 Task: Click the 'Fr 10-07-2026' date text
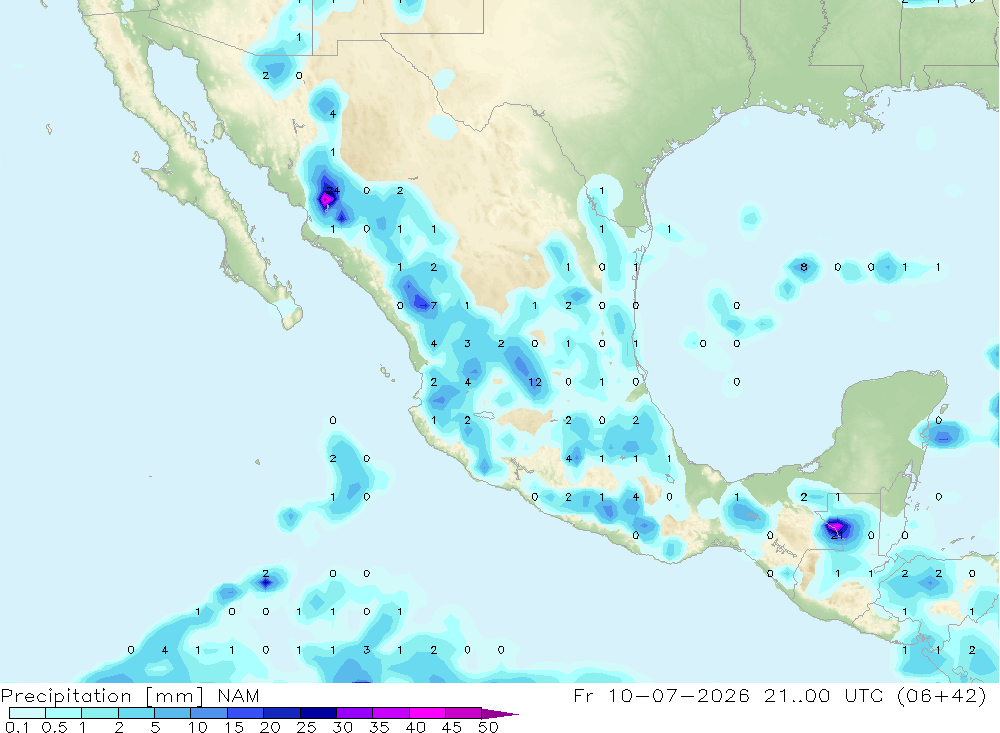click(661, 695)
